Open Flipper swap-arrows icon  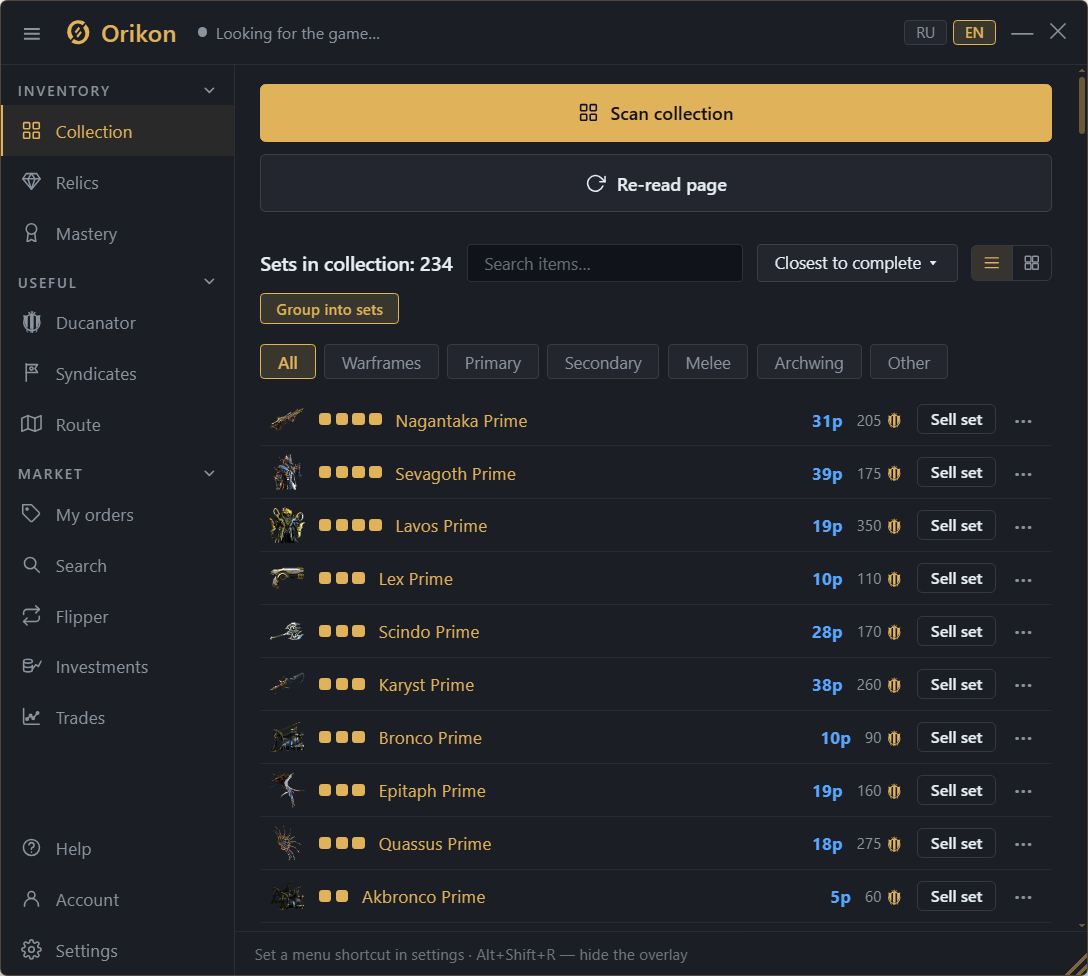(31, 616)
